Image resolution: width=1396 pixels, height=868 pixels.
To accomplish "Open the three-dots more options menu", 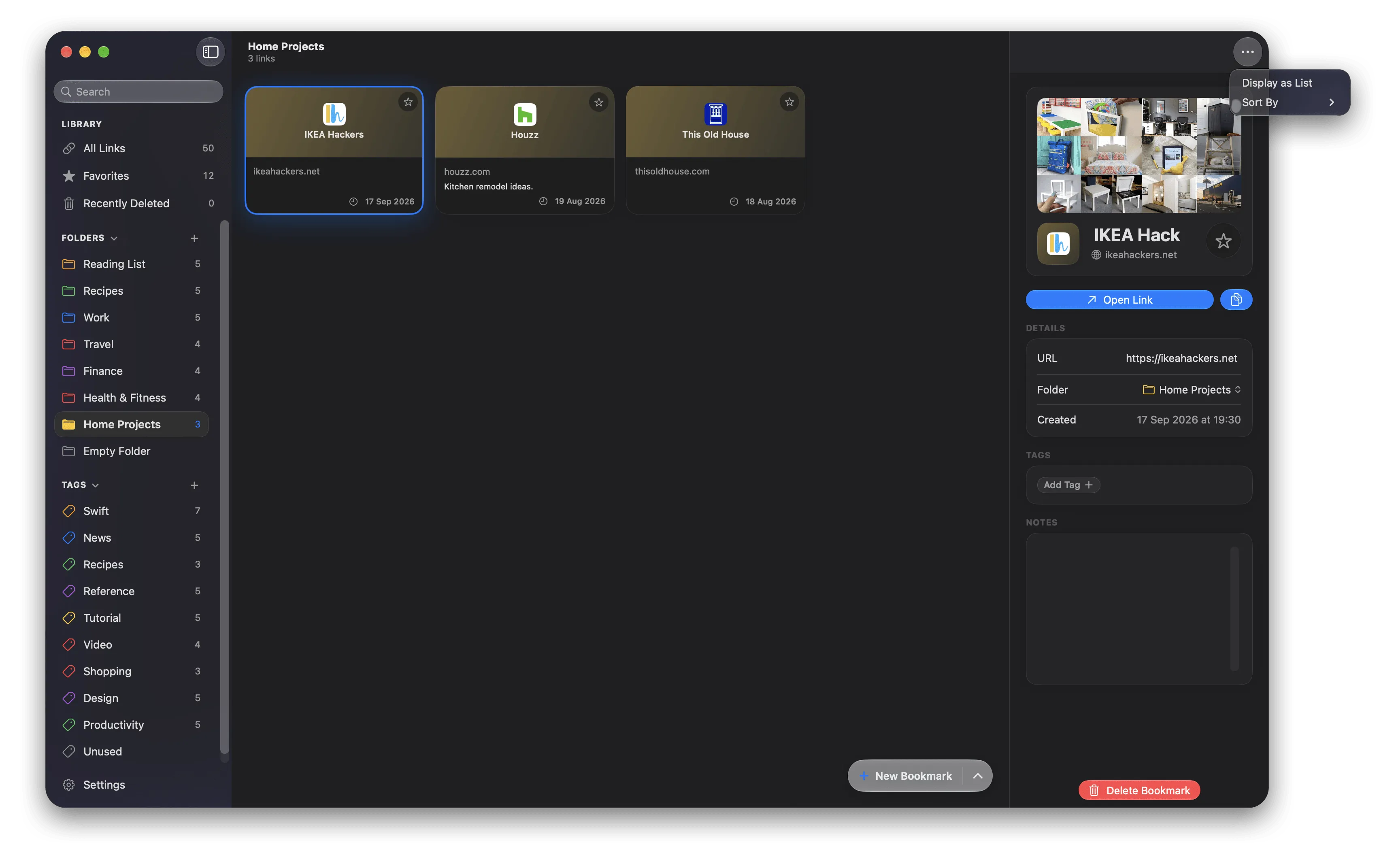I will (1247, 52).
